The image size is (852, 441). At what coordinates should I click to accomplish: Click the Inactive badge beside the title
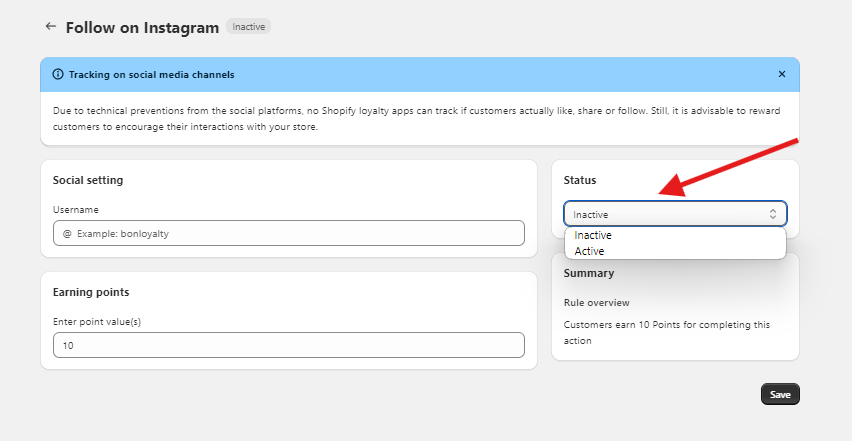click(248, 27)
